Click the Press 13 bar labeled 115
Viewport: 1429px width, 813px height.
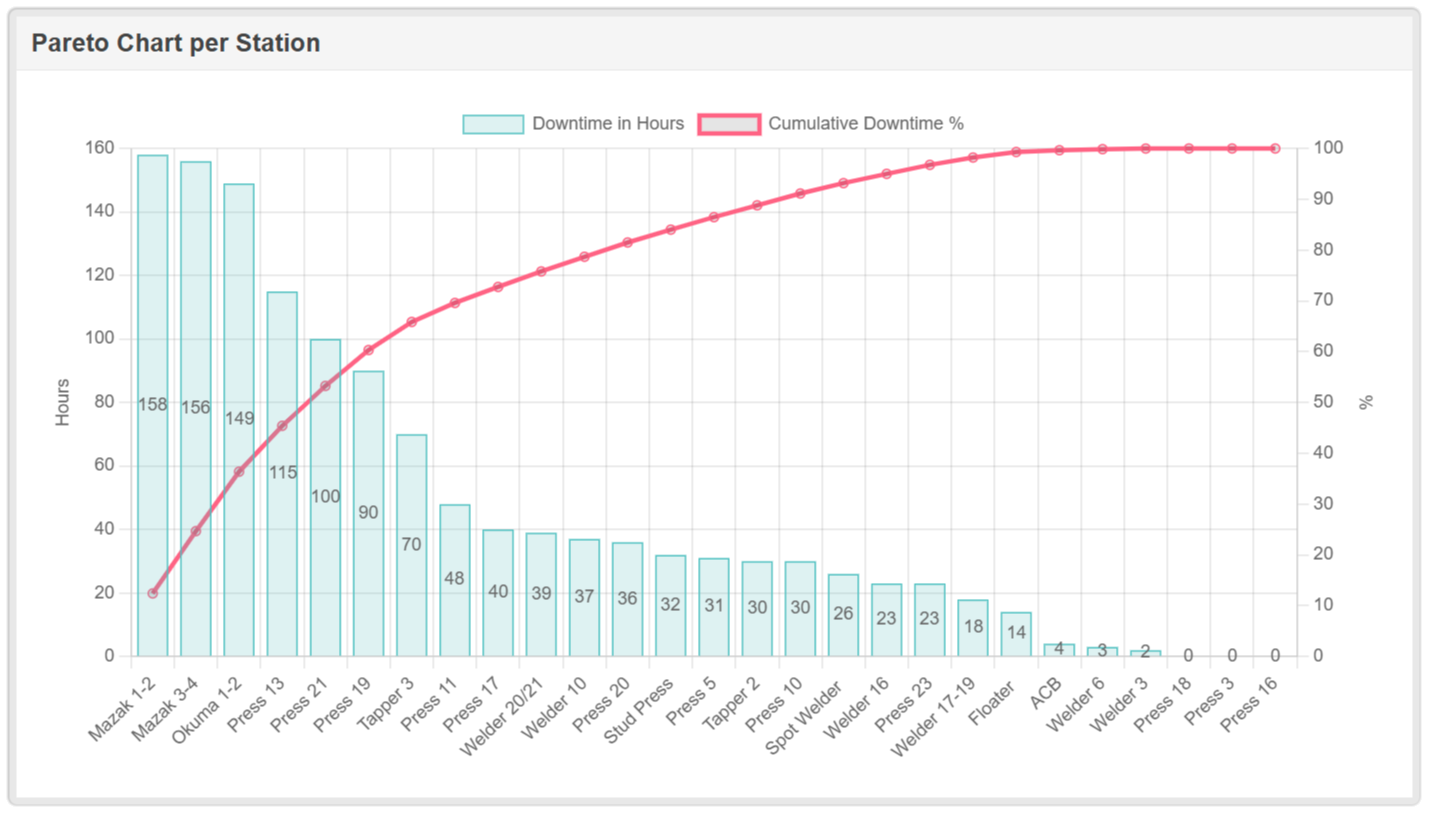282,470
